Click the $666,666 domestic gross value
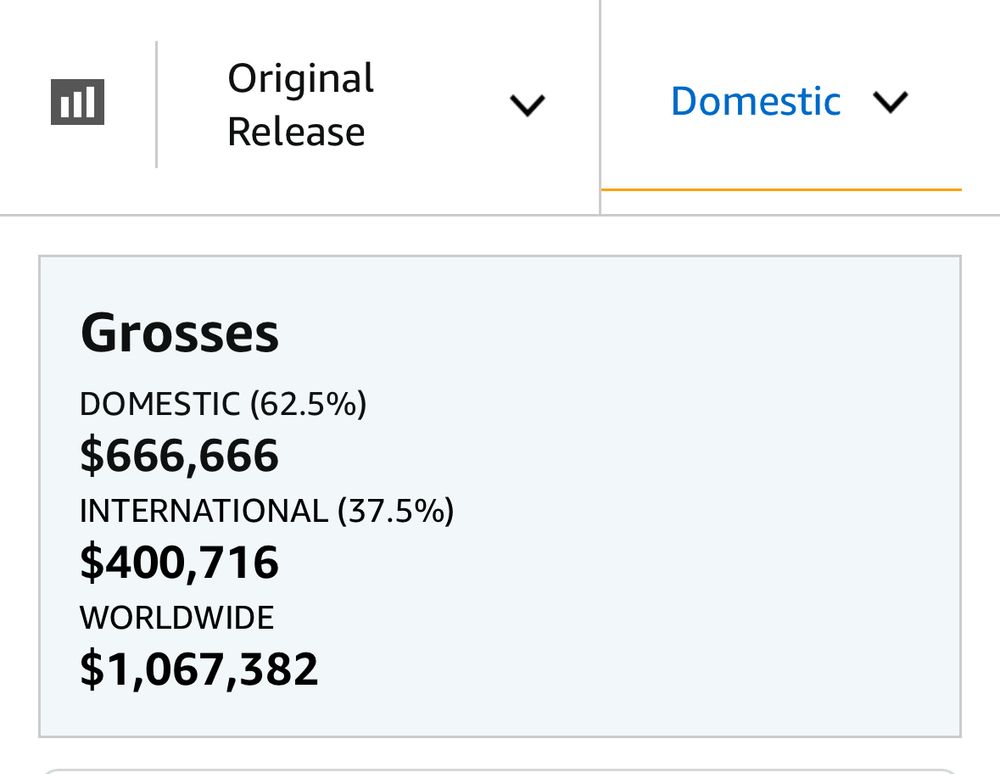 click(x=179, y=456)
